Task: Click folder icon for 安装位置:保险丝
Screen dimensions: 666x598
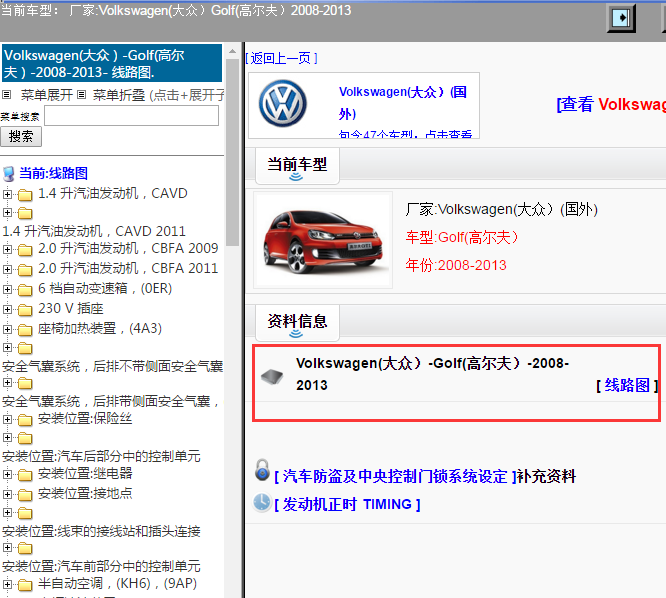Action: pyautogui.click(x=25, y=420)
